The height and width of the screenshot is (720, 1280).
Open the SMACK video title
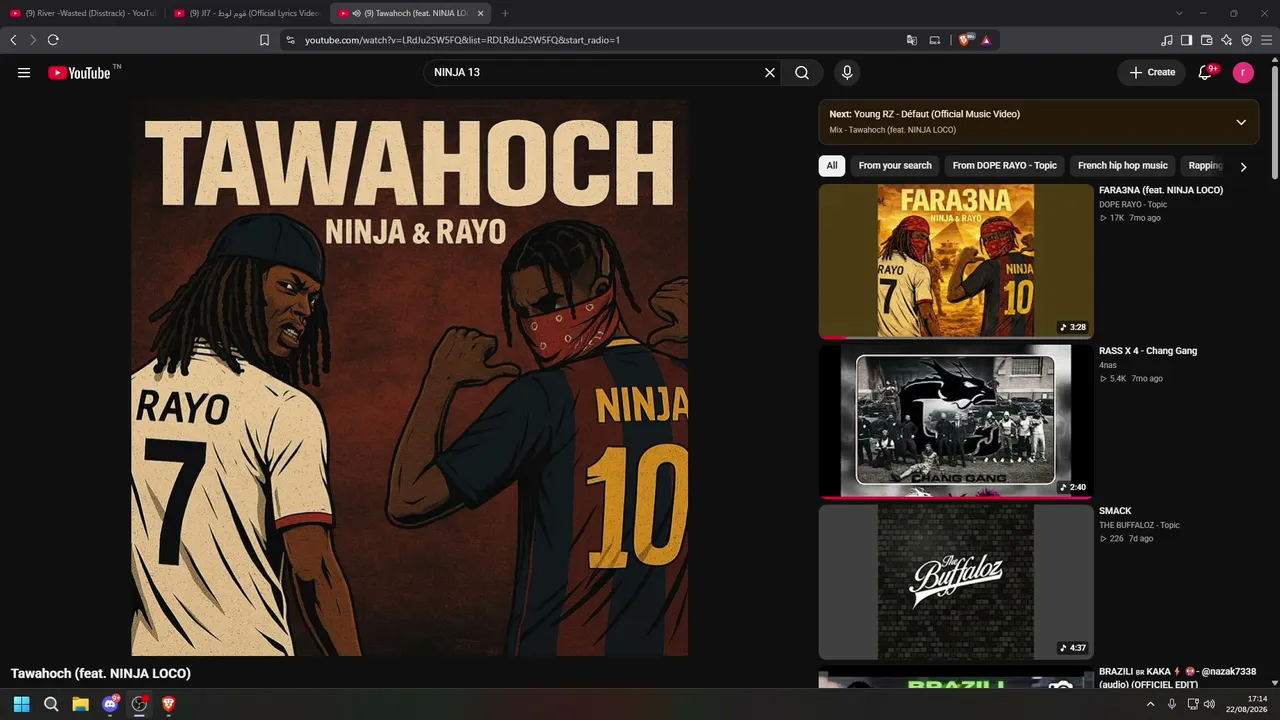tap(1115, 511)
